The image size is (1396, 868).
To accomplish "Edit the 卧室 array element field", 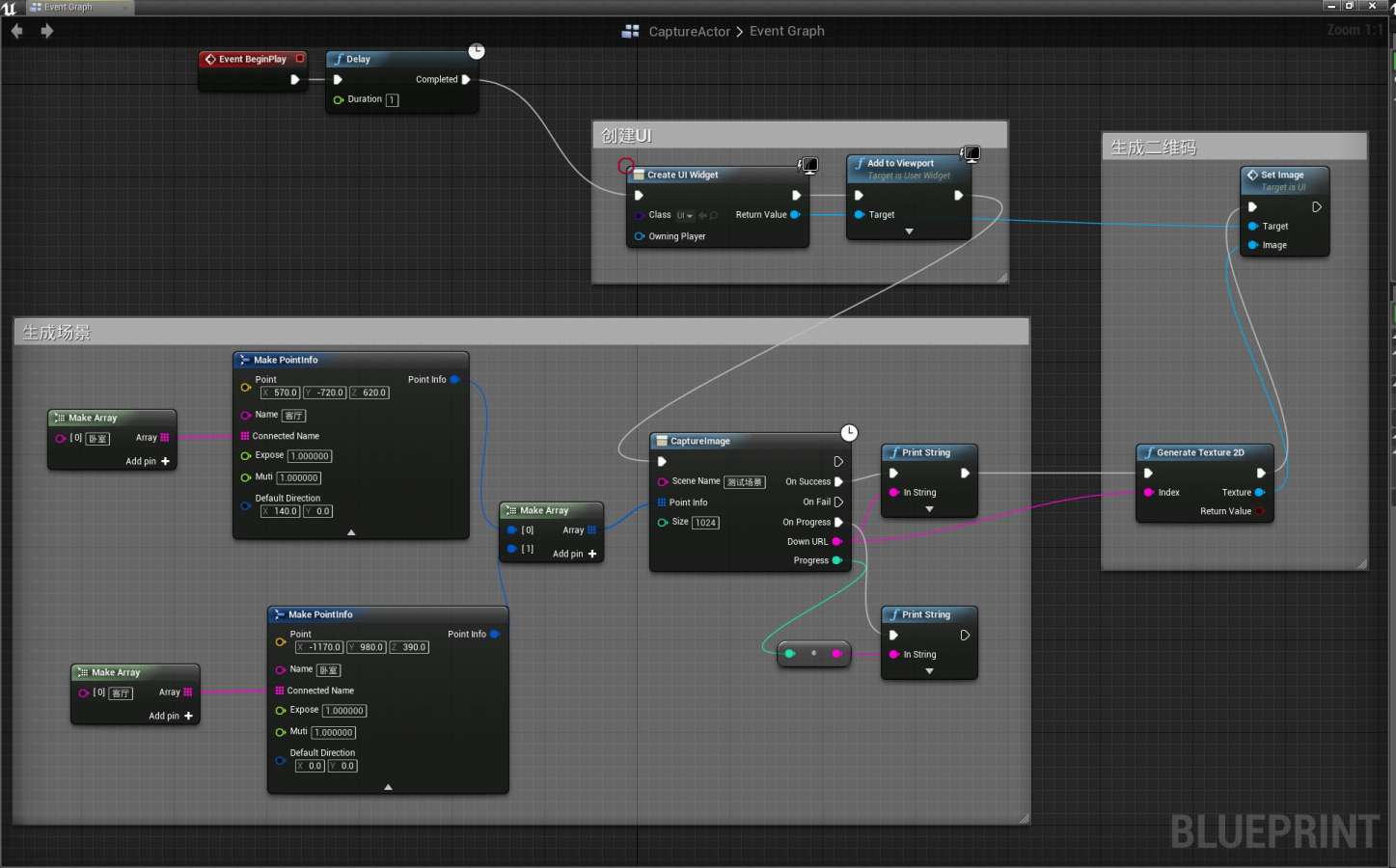I will 98,439.
